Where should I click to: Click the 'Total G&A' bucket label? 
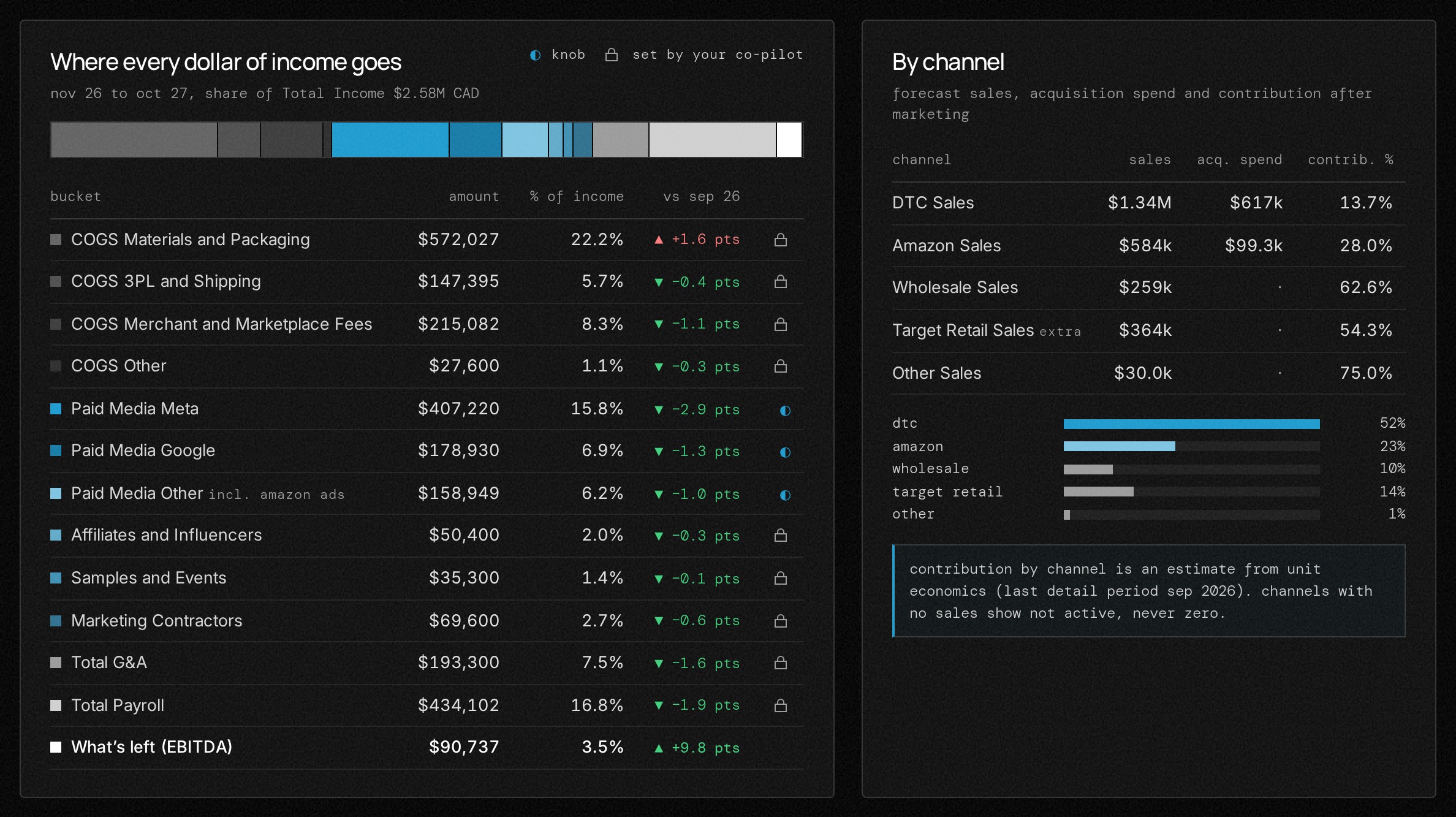pyautogui.click(x=109, y=663)
